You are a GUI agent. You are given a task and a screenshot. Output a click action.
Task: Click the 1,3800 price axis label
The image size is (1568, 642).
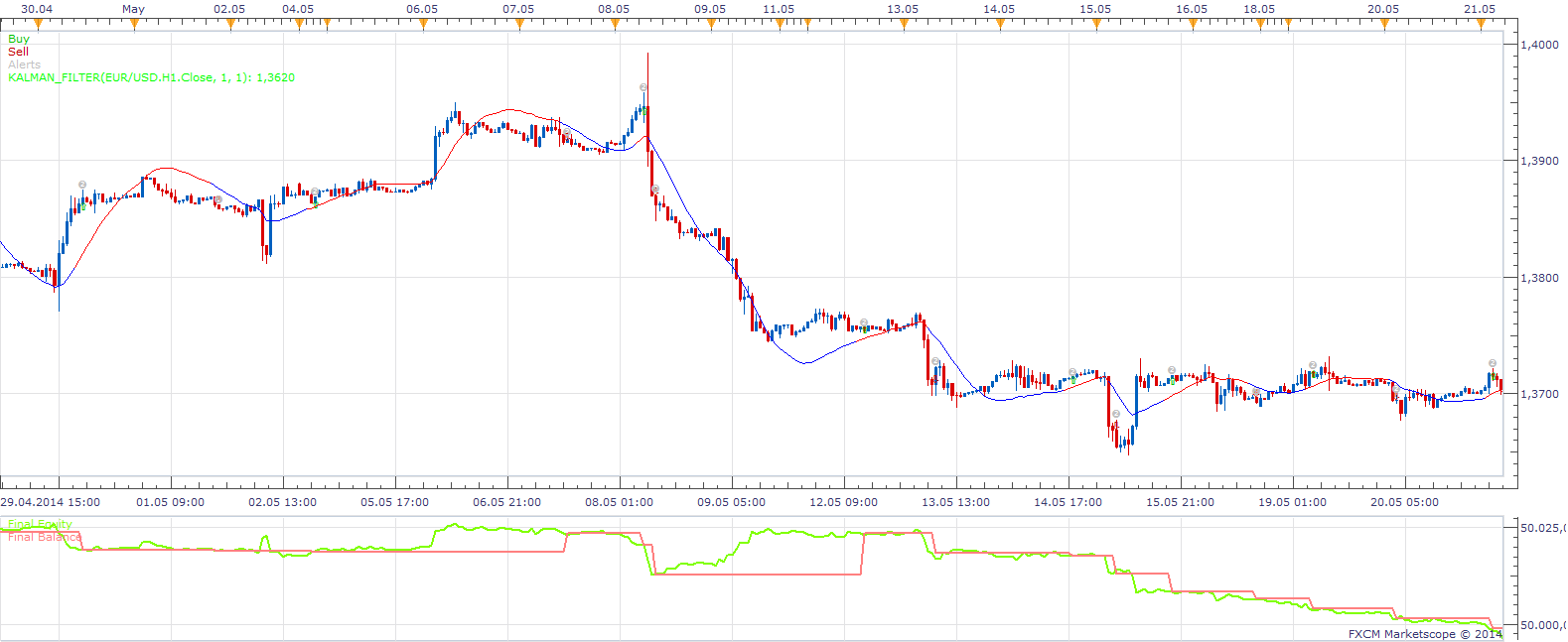(1540, 278)
